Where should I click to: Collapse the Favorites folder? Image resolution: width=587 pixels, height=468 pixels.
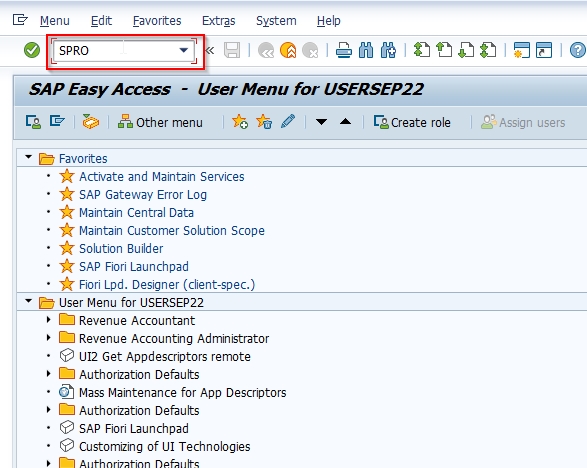point(28,157)
